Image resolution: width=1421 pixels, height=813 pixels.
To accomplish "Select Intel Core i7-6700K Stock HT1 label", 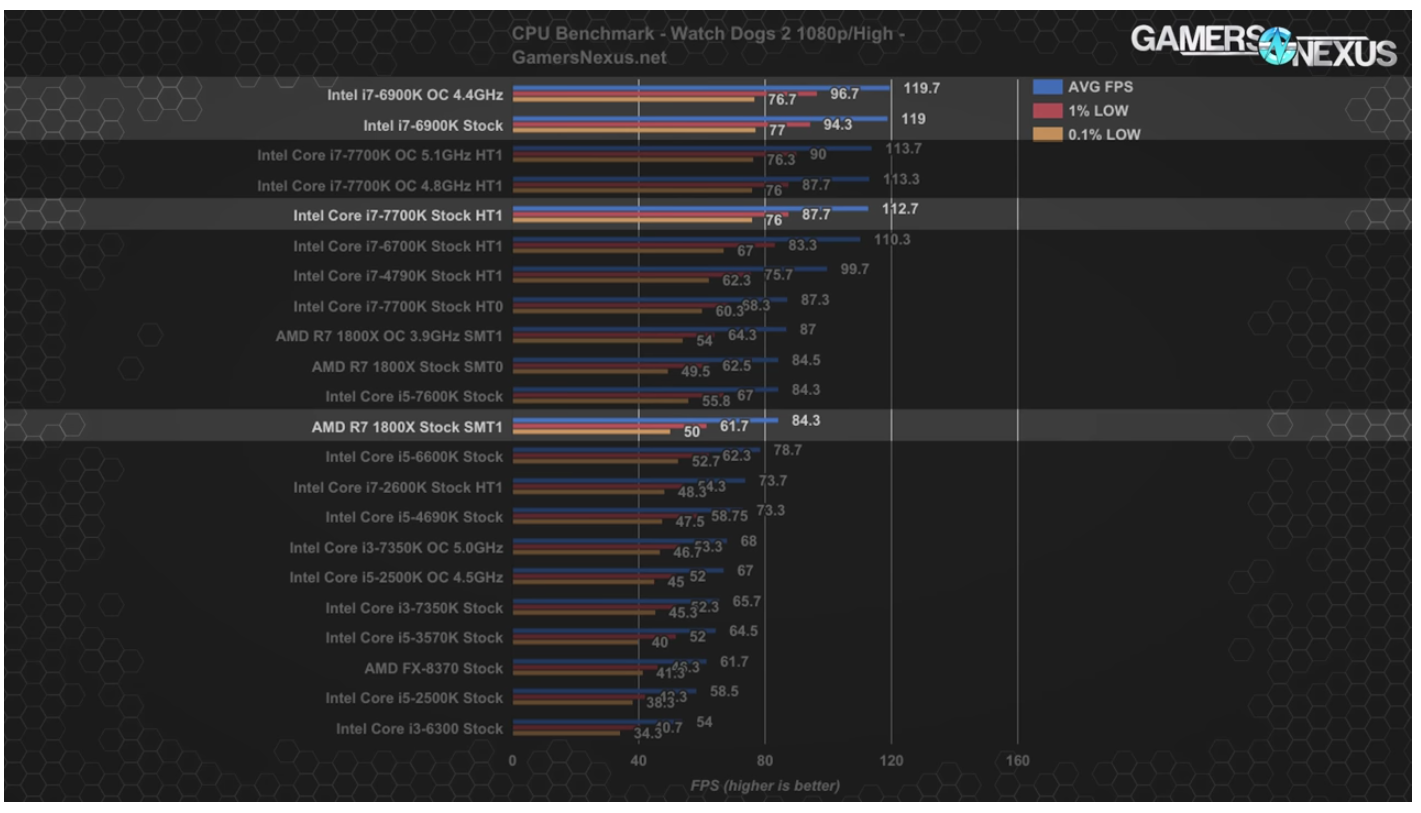I will click(398, 246).
